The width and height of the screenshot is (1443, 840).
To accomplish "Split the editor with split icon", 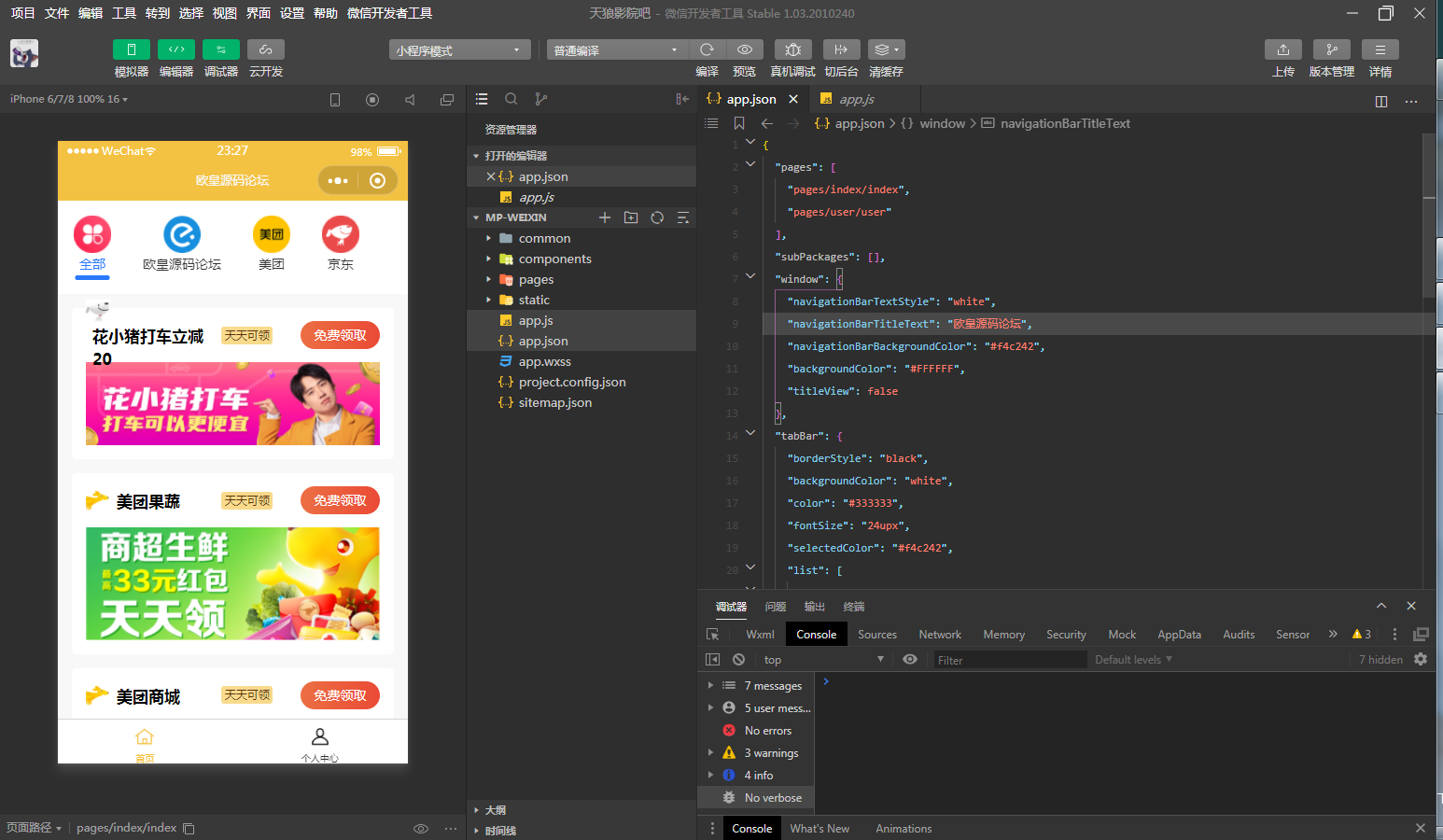I will [1381, 101].
